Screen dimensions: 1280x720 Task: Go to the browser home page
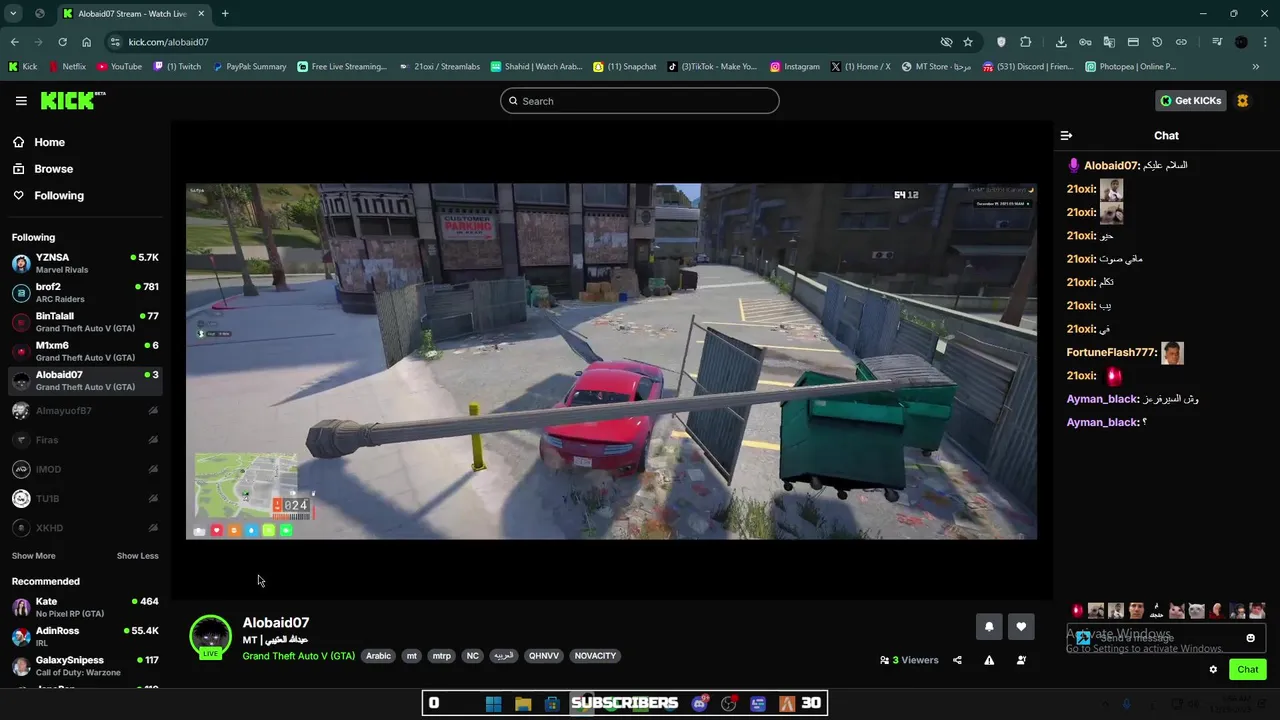coord(86,42)
